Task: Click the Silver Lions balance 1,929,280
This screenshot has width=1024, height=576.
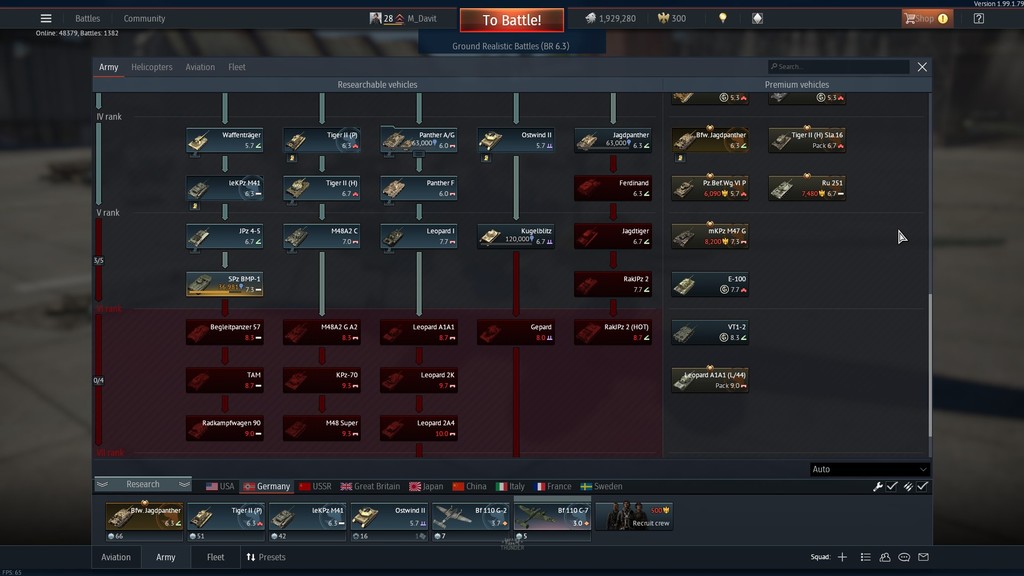Action: tap(611, 18)
